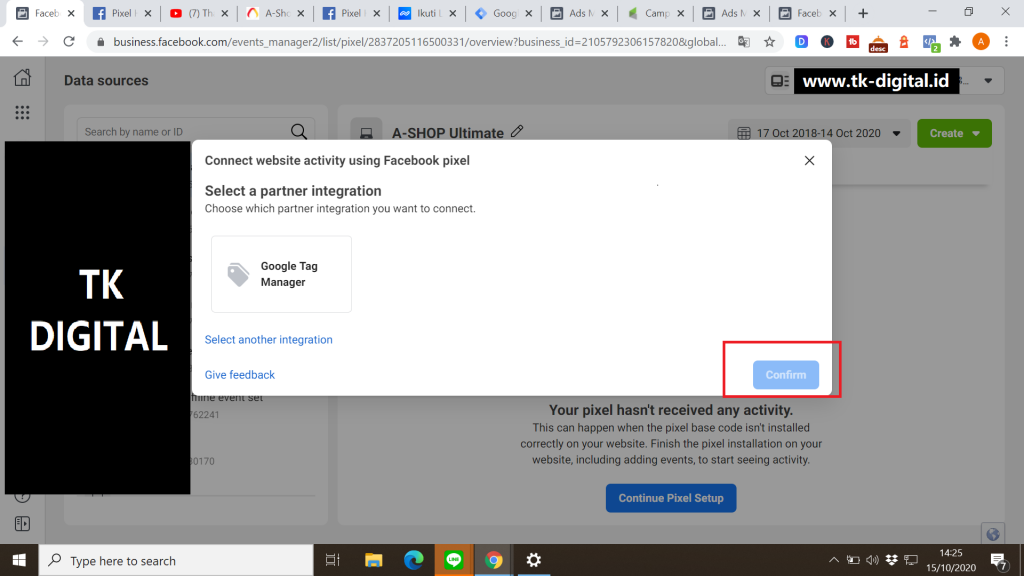The image size is (1024, 576).
Task: Open Chrome extensions puzzle piece icon
Action: 955,42
